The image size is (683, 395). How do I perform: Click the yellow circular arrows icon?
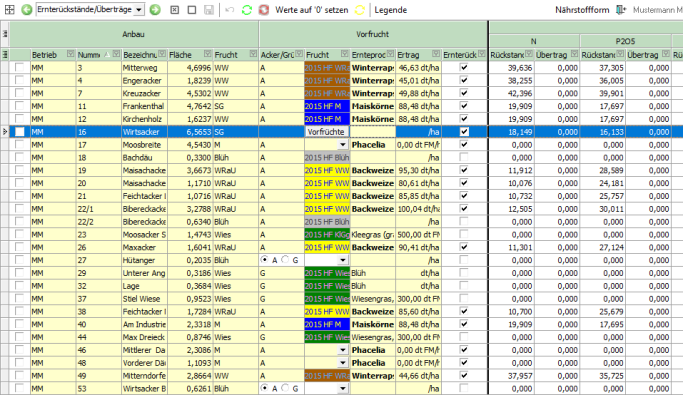359,10
